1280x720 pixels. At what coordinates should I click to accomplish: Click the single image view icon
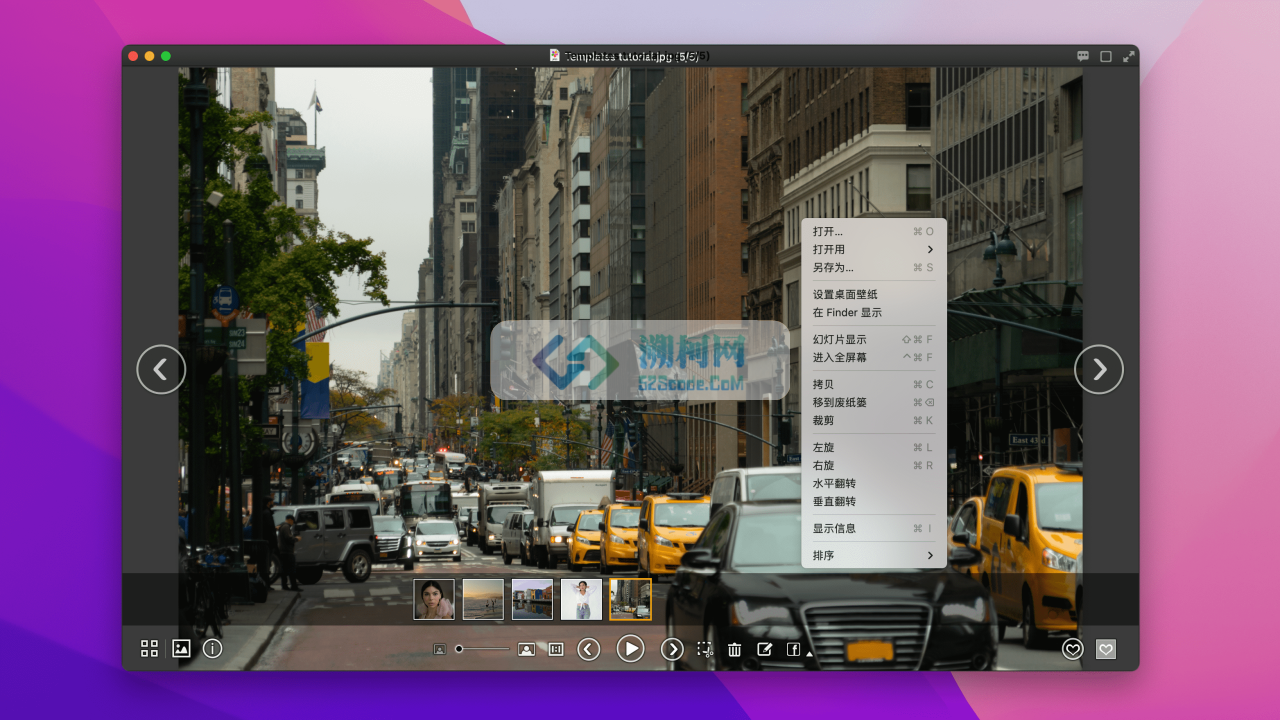181,648
